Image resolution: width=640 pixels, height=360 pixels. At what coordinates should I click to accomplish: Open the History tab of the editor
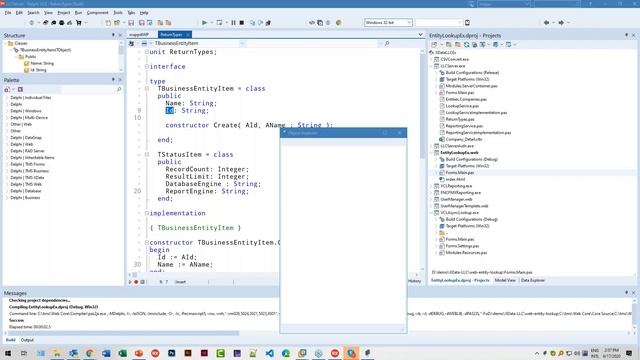point(414,281)
